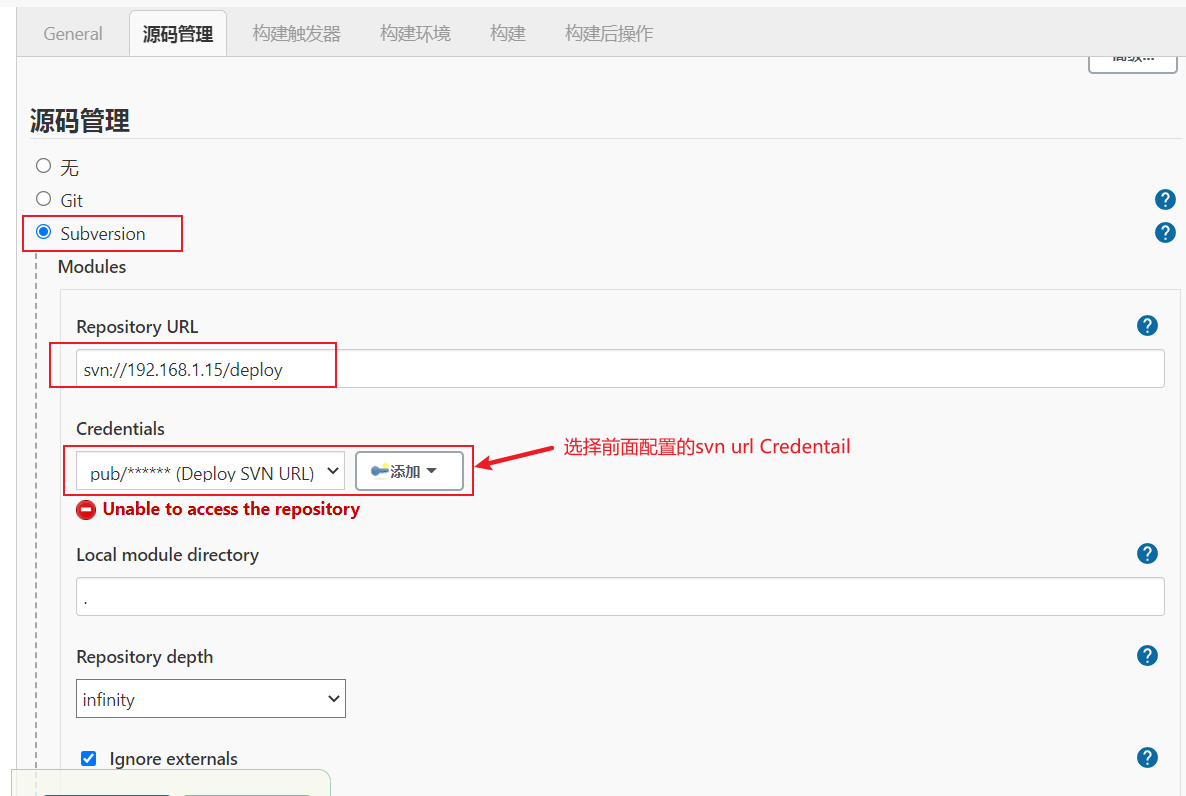Open help for the Subversion option
Image resolution: width=1186 pixels, height=796 pixels.
[1165, 232]
